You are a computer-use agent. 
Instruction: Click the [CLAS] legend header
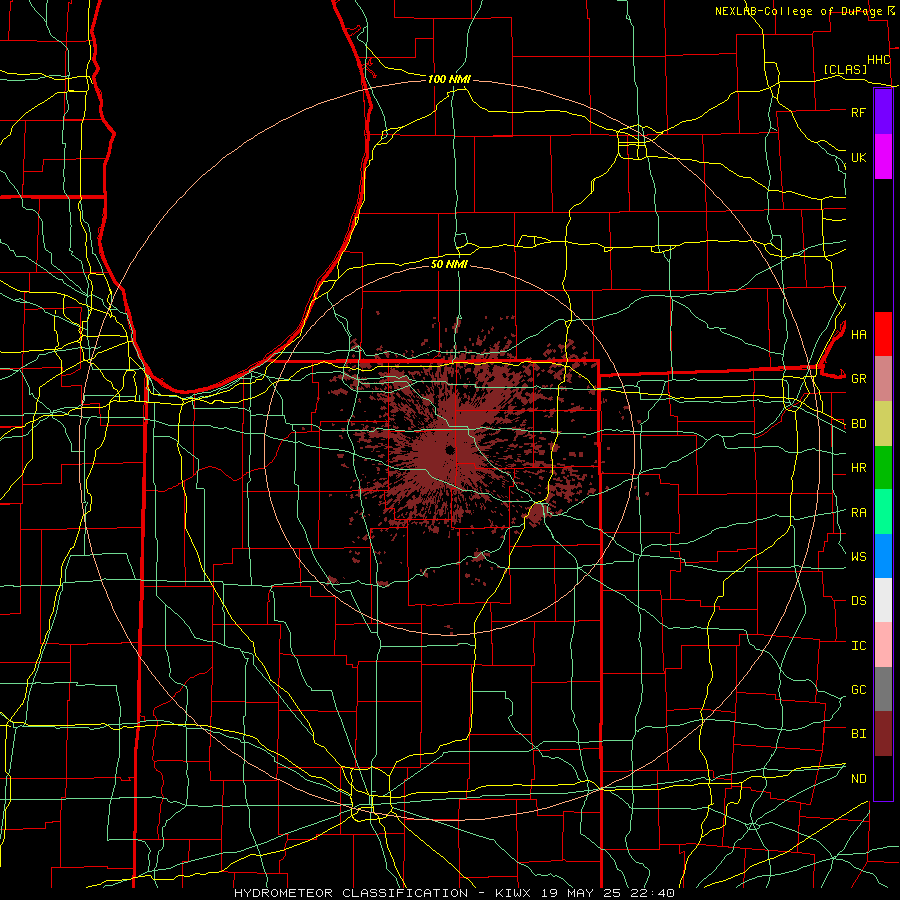(845, 70)
